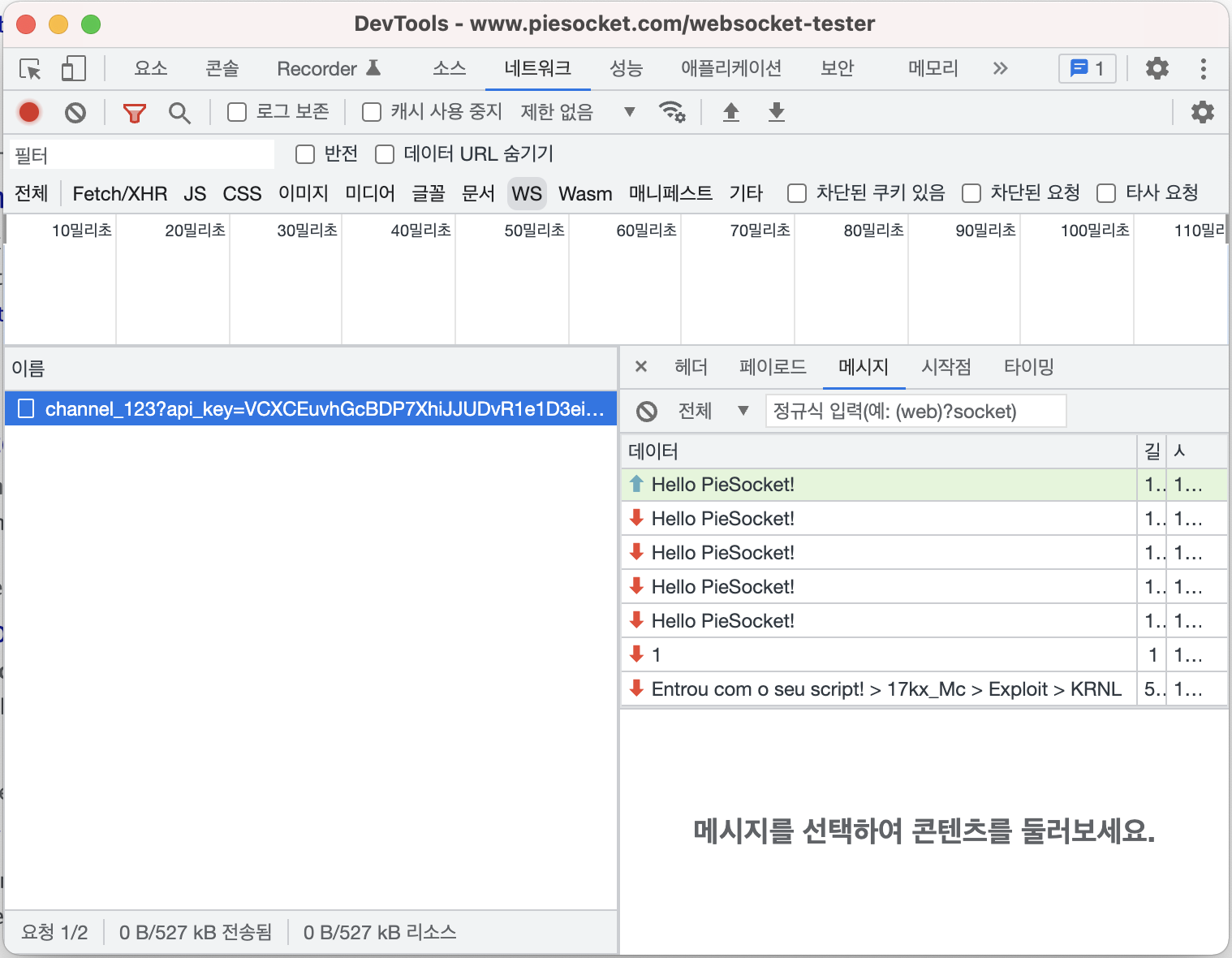The image size is (1232, 958).
Task: Open the network search magnifier icon
Action: click(x=179, y=113)
